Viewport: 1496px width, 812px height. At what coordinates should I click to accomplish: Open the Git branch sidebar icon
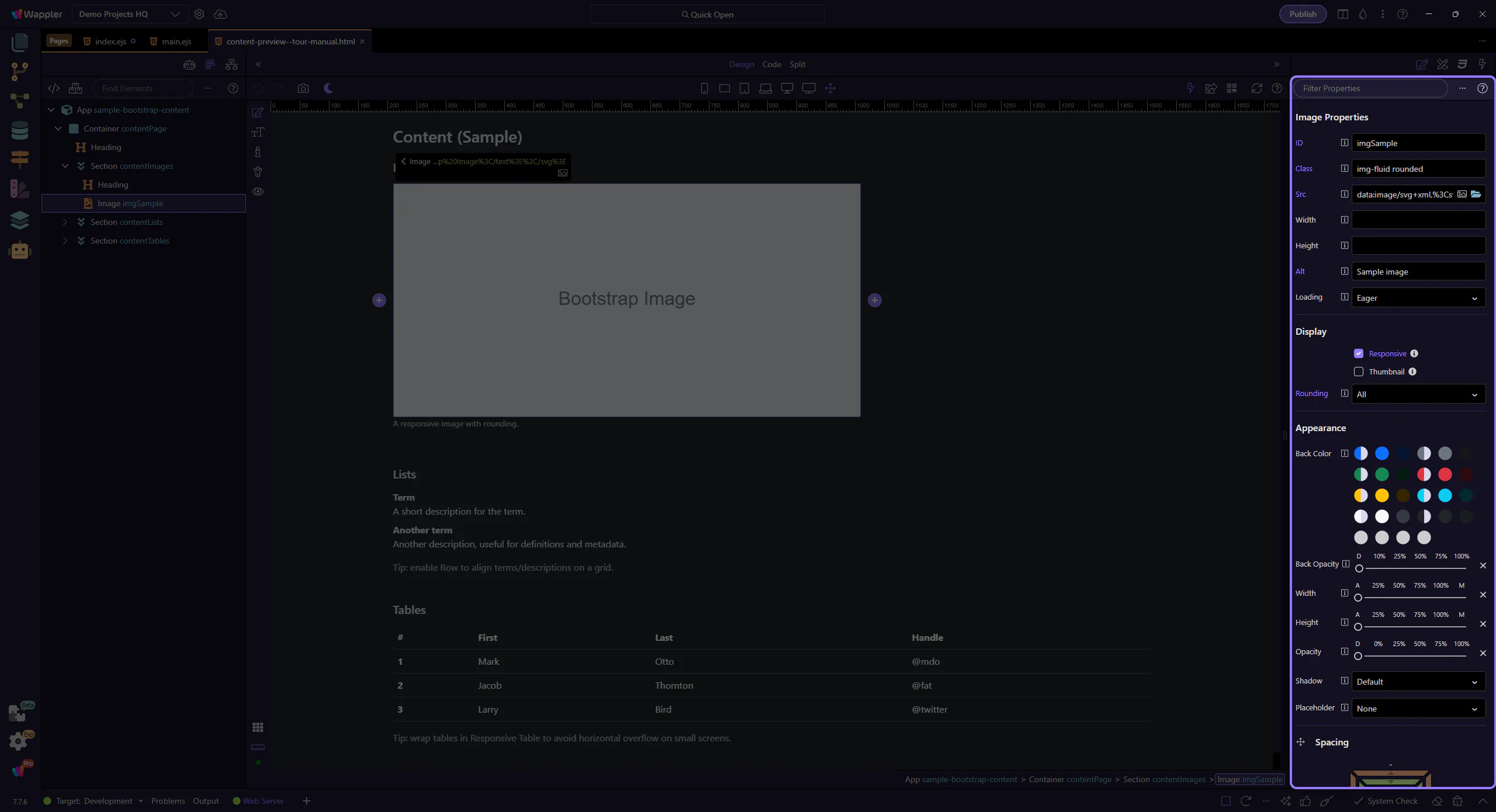[19, 71]
